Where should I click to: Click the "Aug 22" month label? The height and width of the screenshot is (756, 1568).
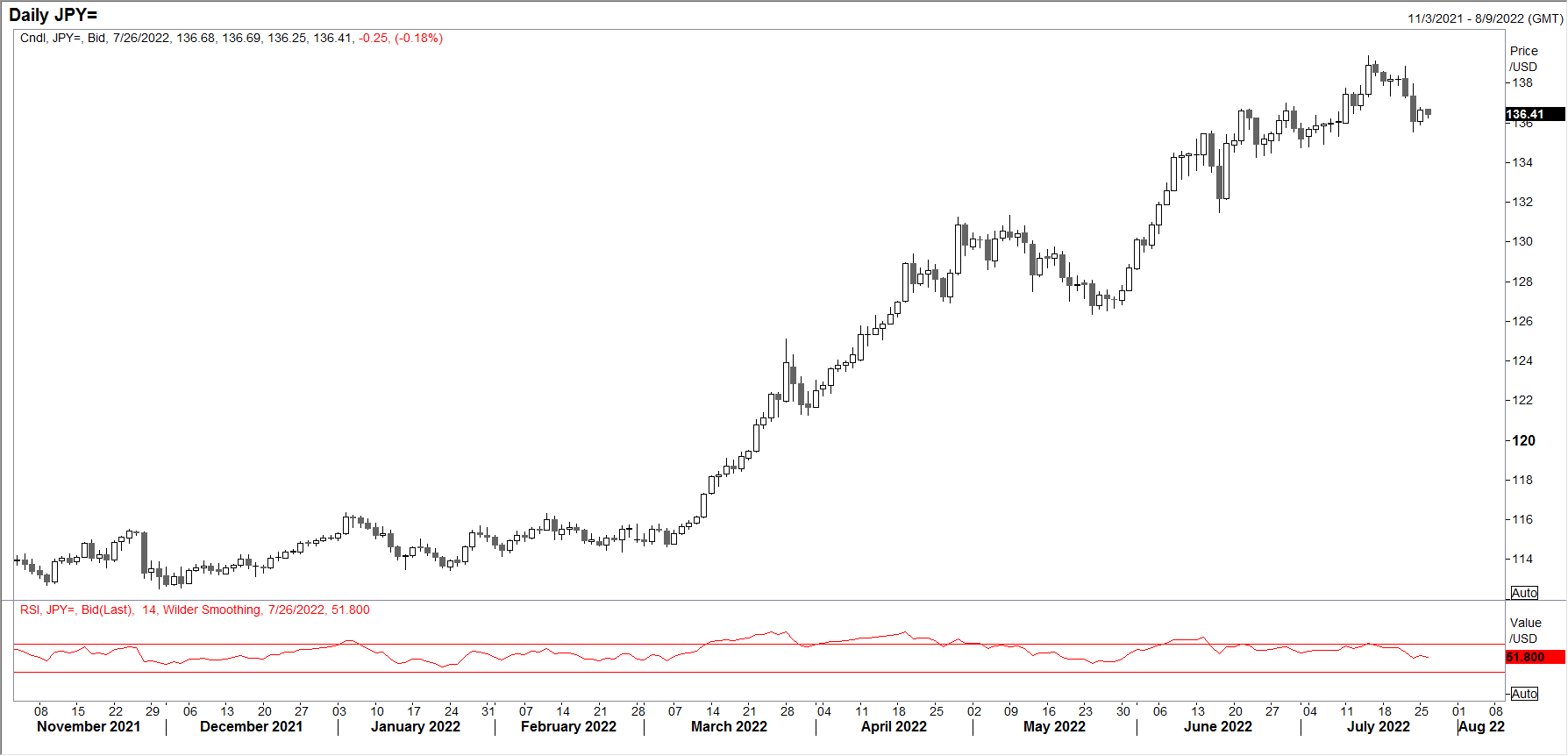pyautogui.click(x=1482, y=726)
